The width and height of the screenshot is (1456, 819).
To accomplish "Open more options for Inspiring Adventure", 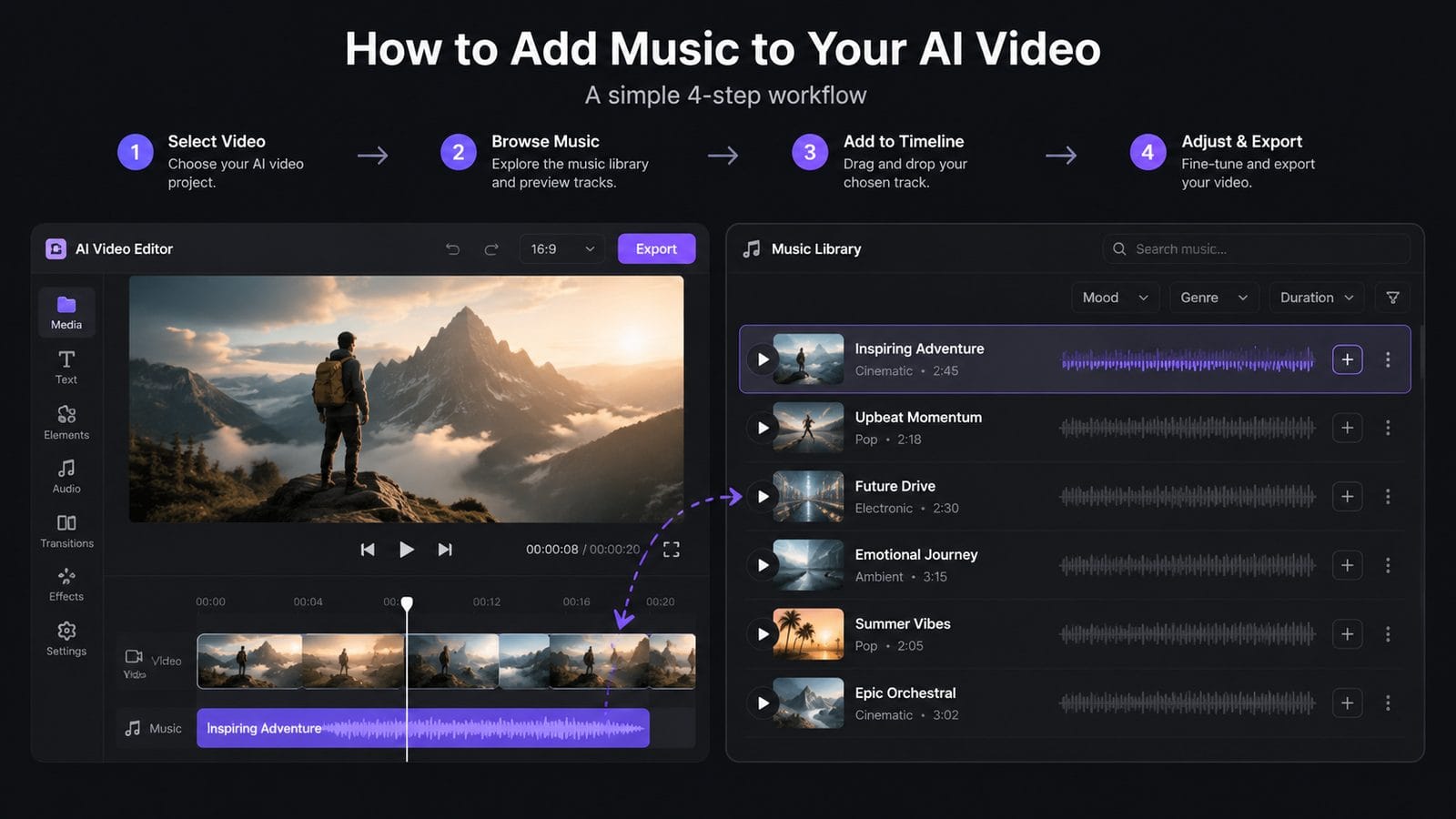I will 1388,359.
